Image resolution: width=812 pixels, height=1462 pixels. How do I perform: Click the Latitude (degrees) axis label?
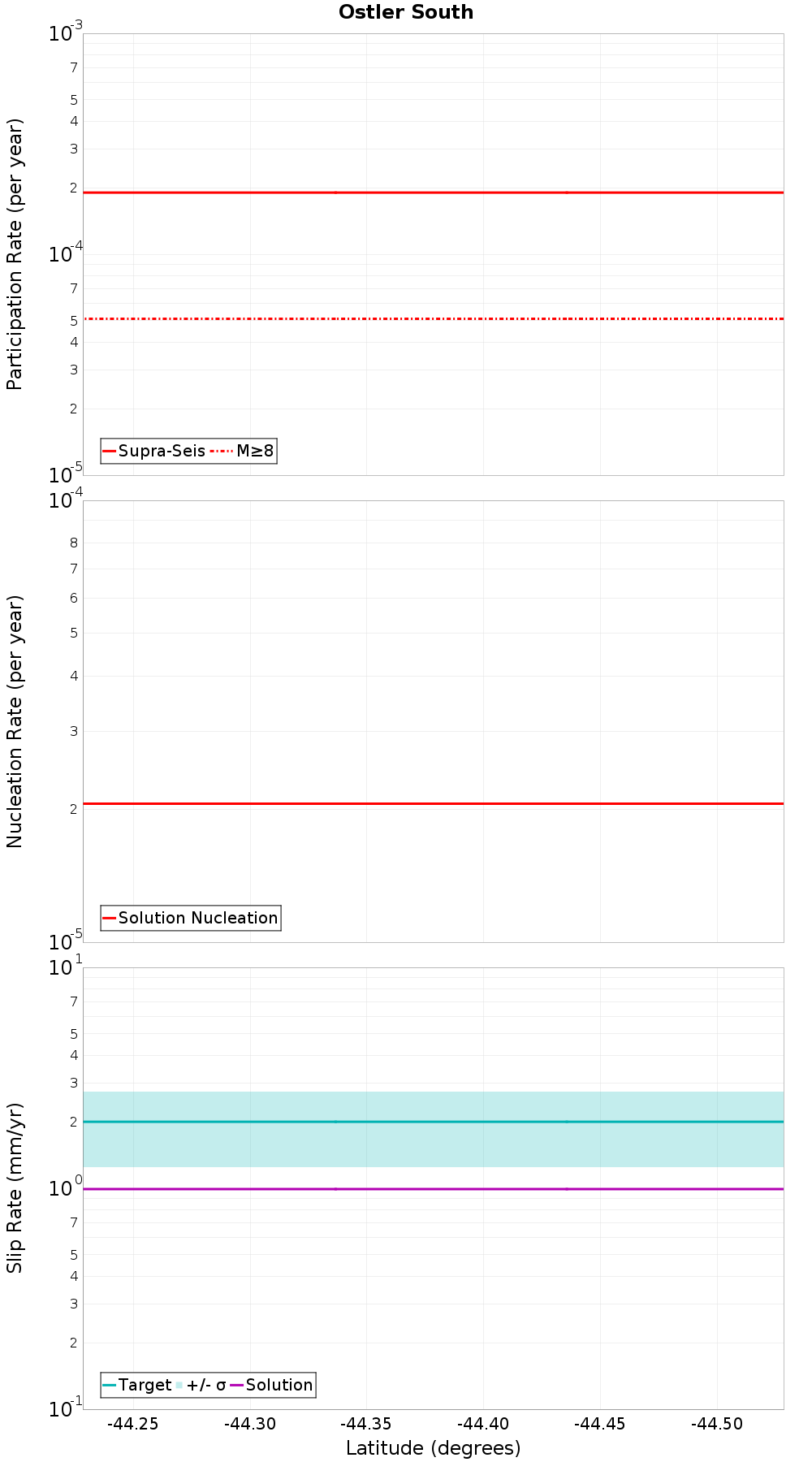click(434, 1448)
